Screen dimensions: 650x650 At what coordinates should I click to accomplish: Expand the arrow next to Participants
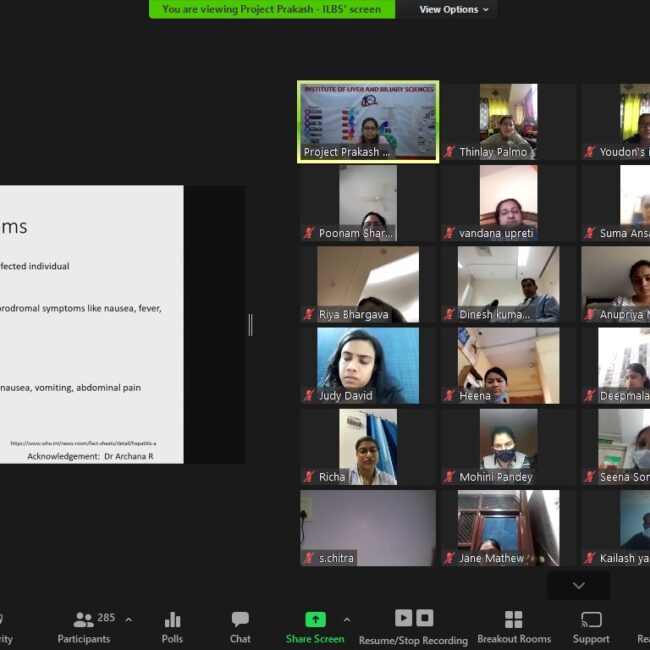[128, 619]
